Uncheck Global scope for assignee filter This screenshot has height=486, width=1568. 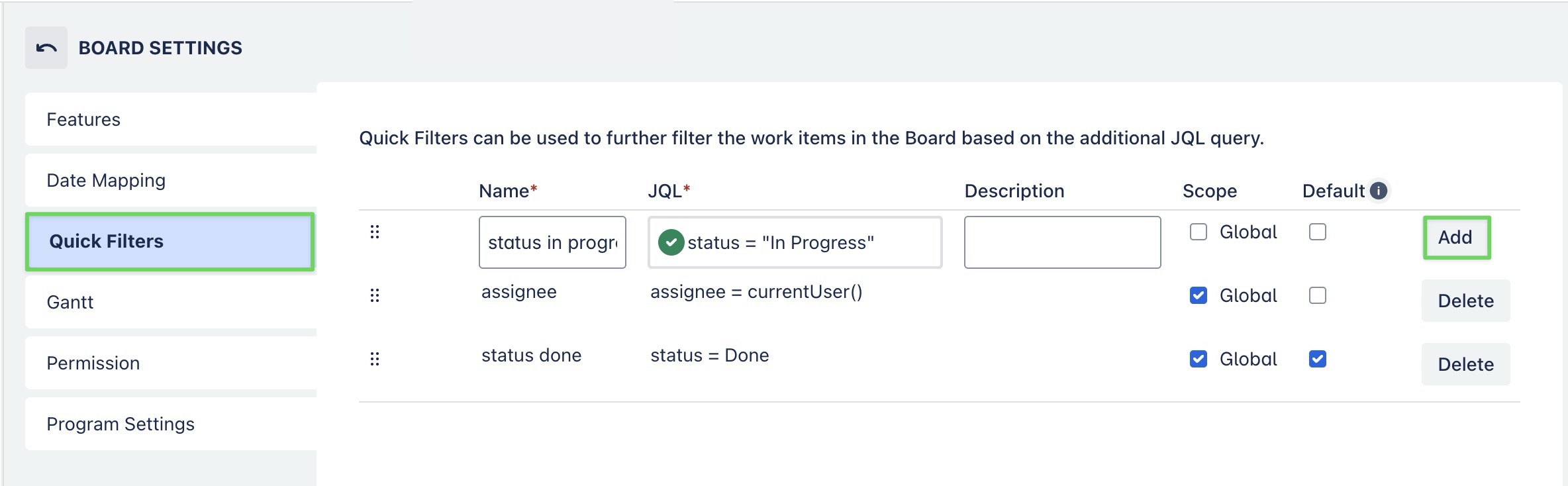[1199, 295]
